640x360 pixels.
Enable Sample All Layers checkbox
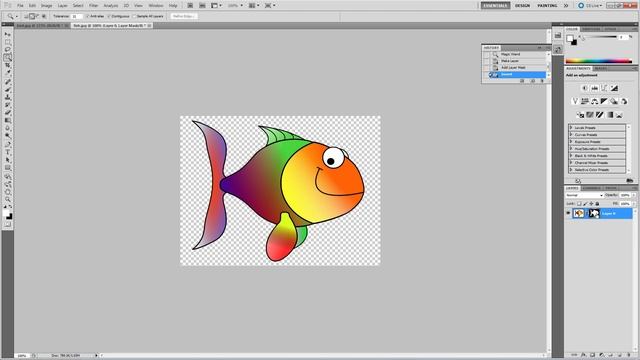(x=134, y=16)
